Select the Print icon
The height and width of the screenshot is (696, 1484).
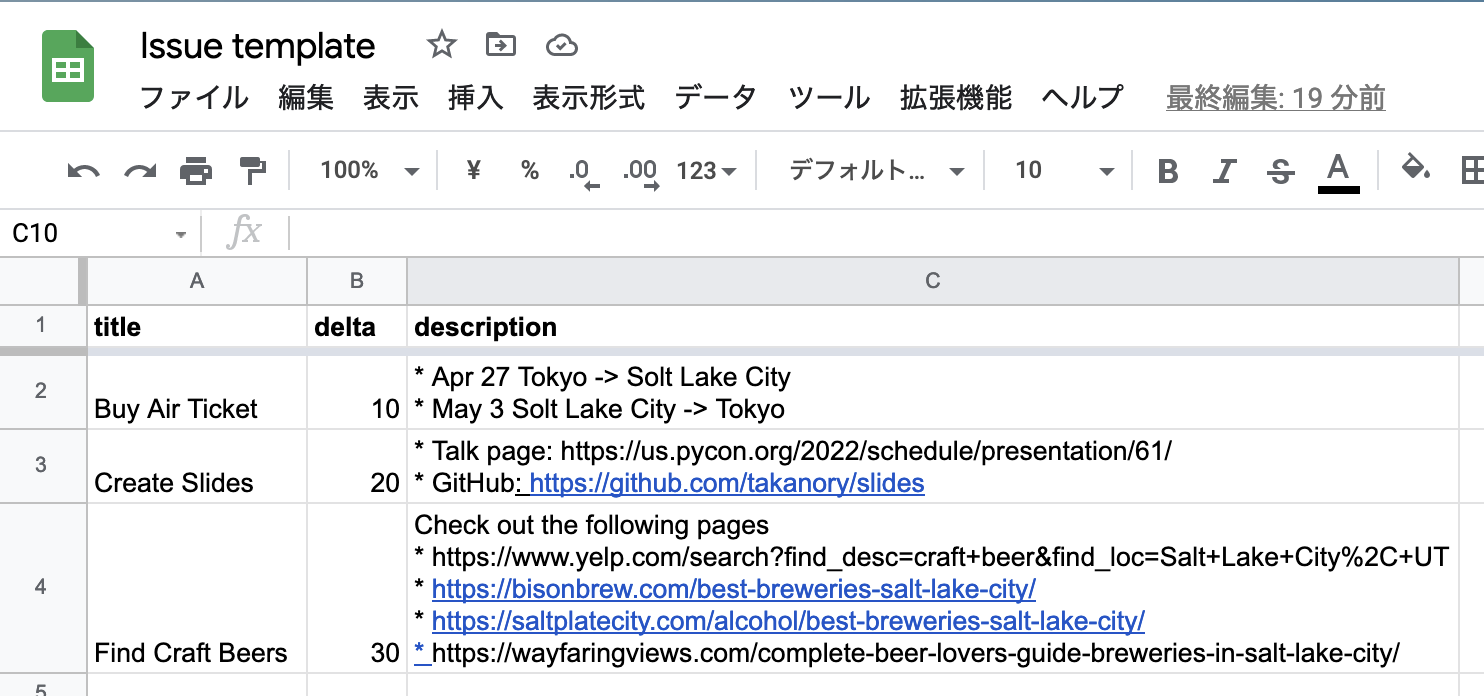coord(196,170)
